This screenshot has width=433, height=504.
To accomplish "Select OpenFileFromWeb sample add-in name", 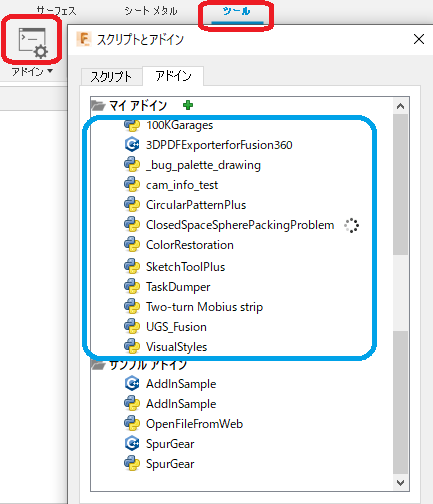I will click(x=194, y=424).
